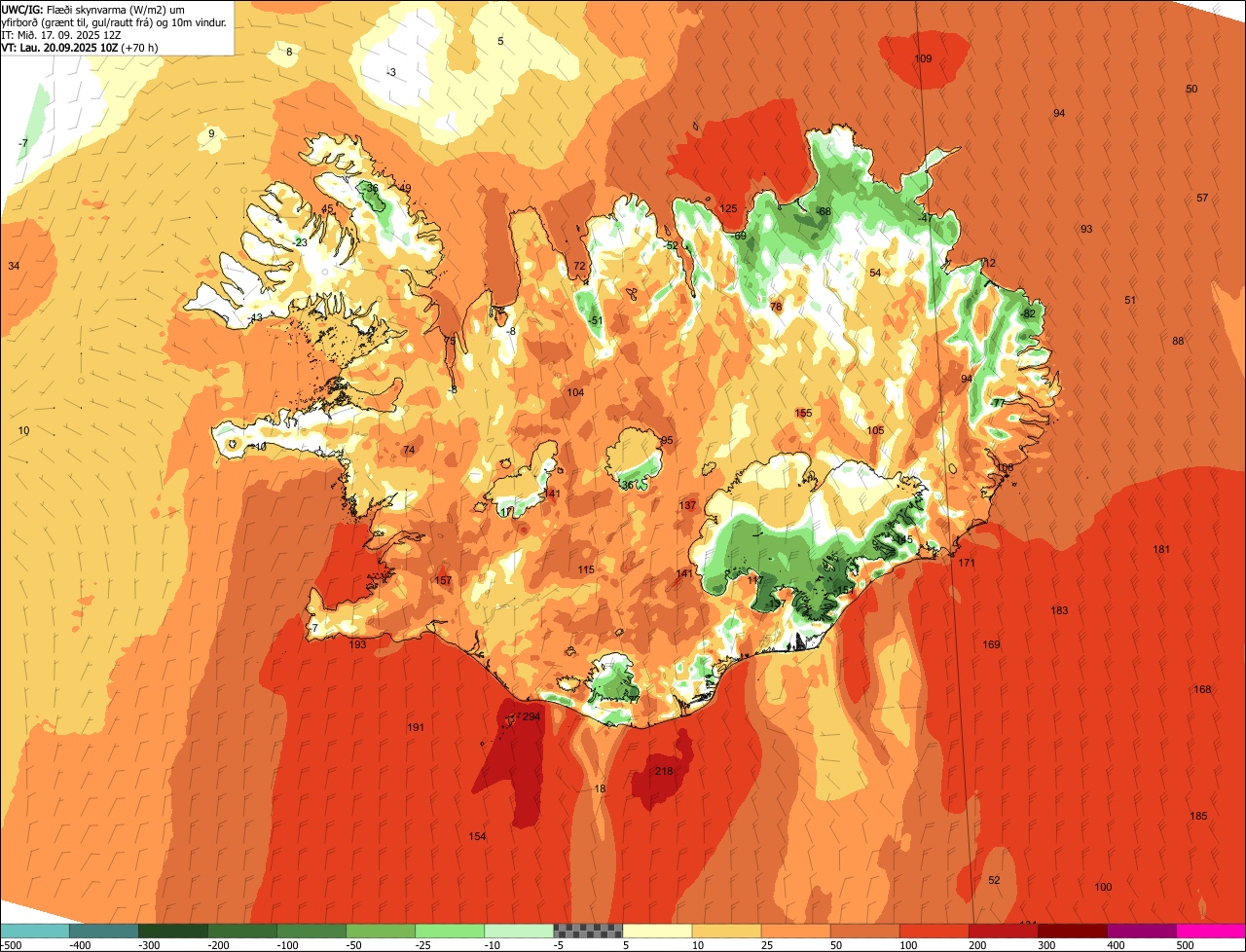
Task: Pick the purple legend swatch labeled 400
Action: tap(1142, 931)
